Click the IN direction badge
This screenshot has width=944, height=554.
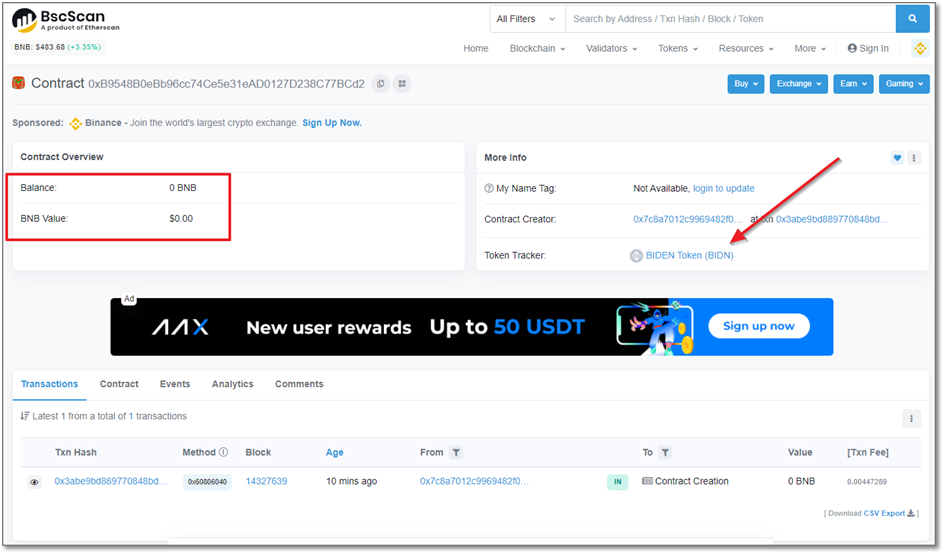[618, 482]
